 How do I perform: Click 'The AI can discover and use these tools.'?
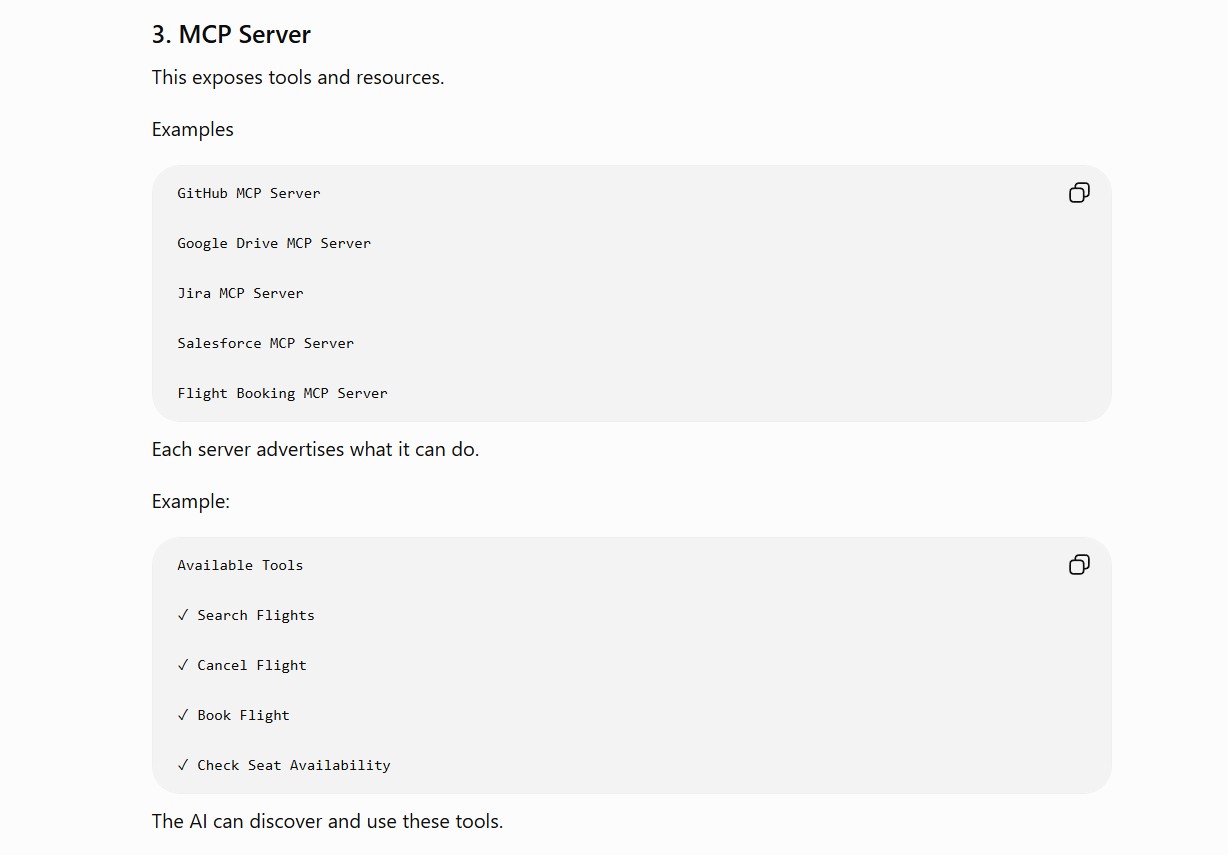327,822
